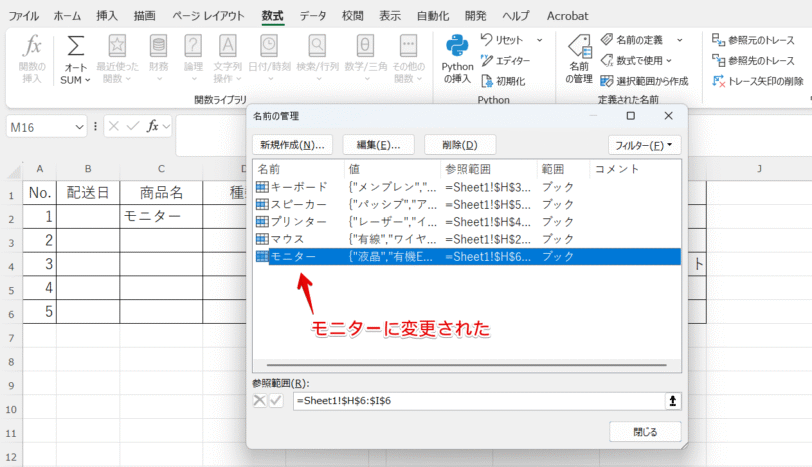Click the cancel X beside 参照範囲 field
Viewport: 812px width, 467px height.
260,400
